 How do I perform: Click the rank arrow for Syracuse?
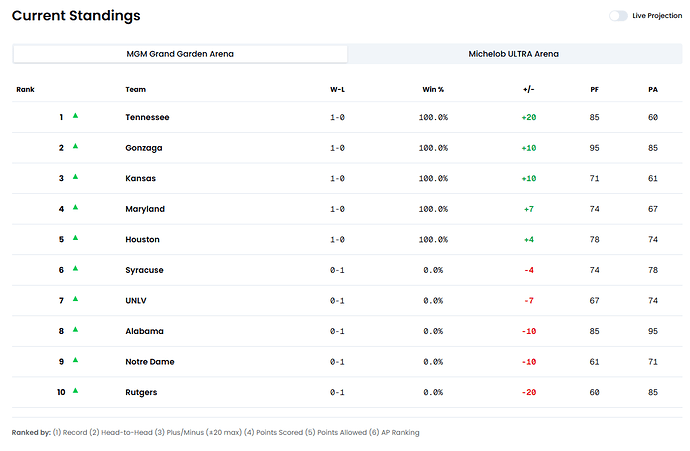point(75,269)
